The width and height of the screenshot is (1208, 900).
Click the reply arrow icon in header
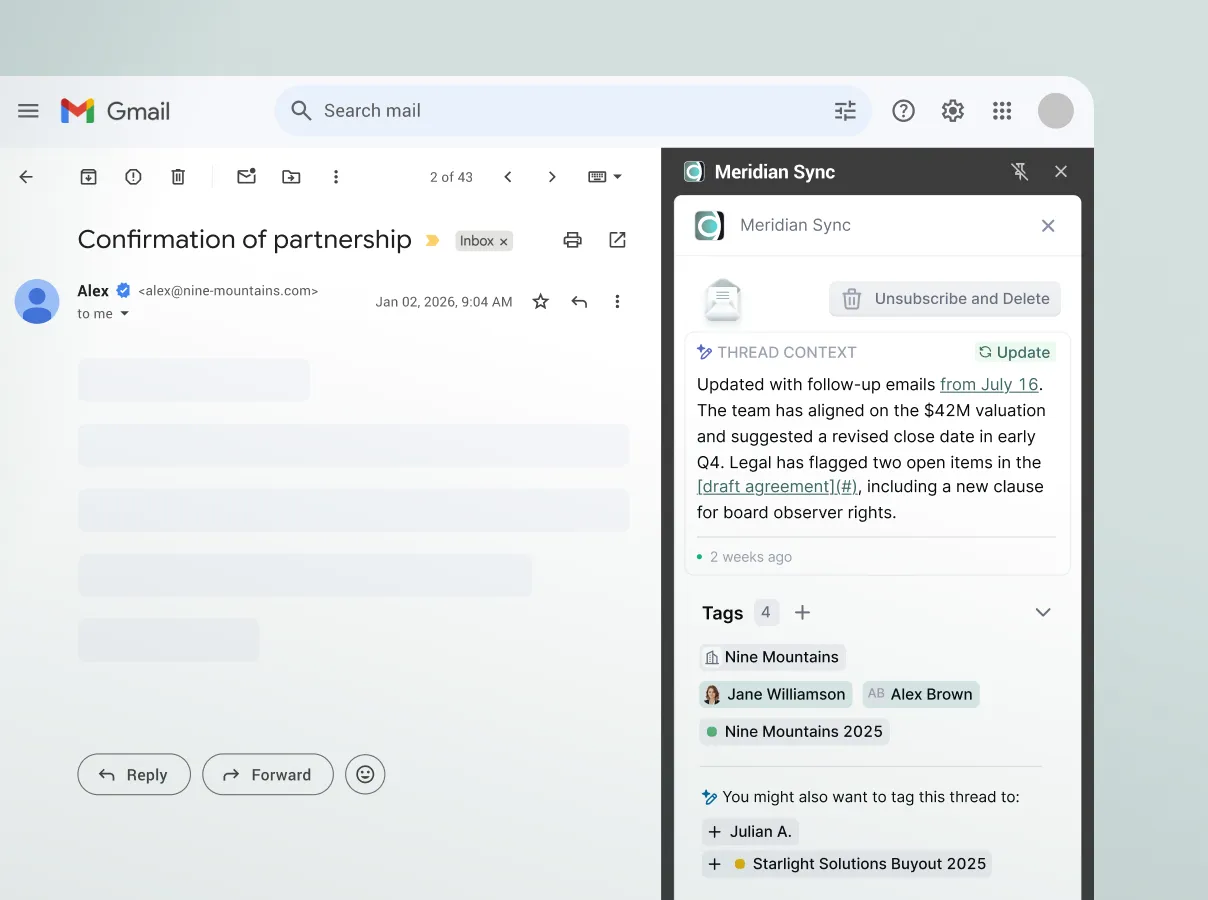pyautogui.click(x=579, y=301)
